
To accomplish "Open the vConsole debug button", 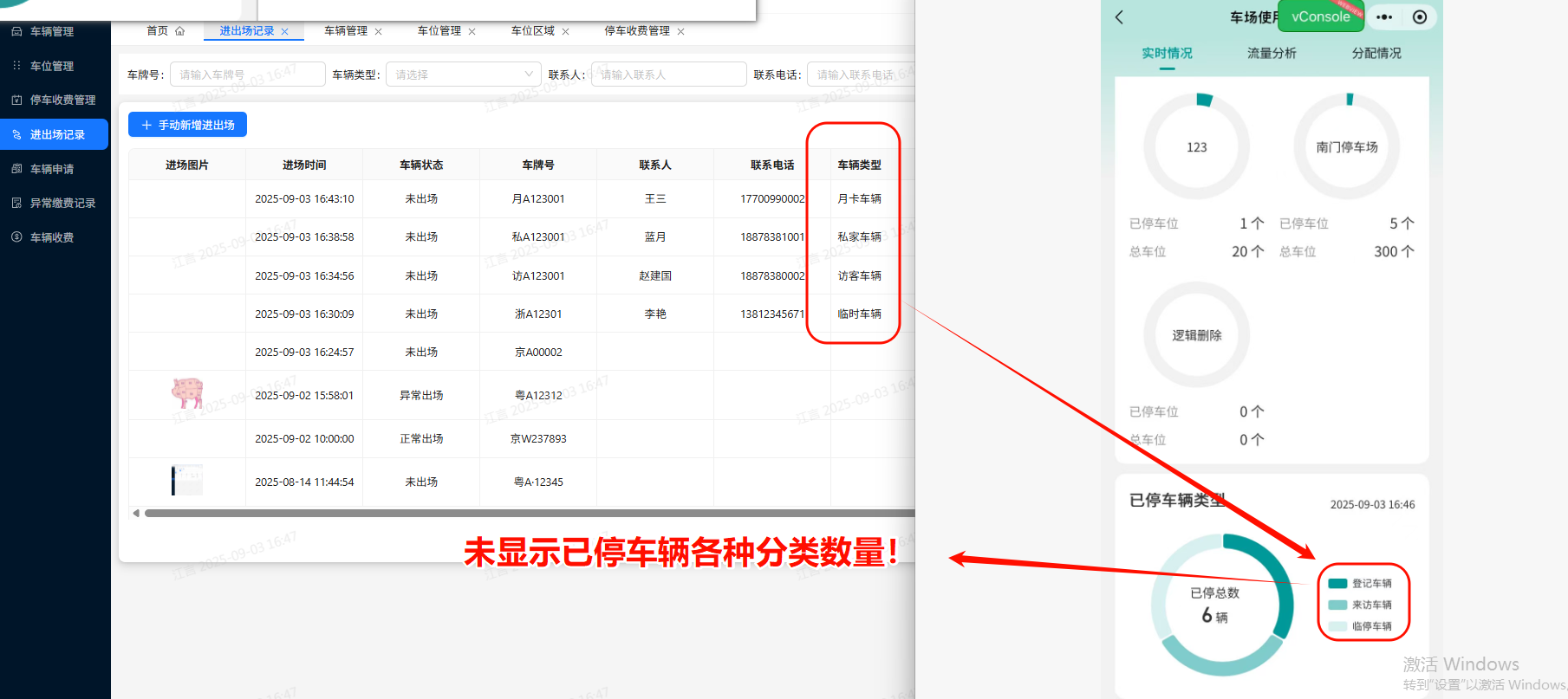I will [x=1320, y=16].
